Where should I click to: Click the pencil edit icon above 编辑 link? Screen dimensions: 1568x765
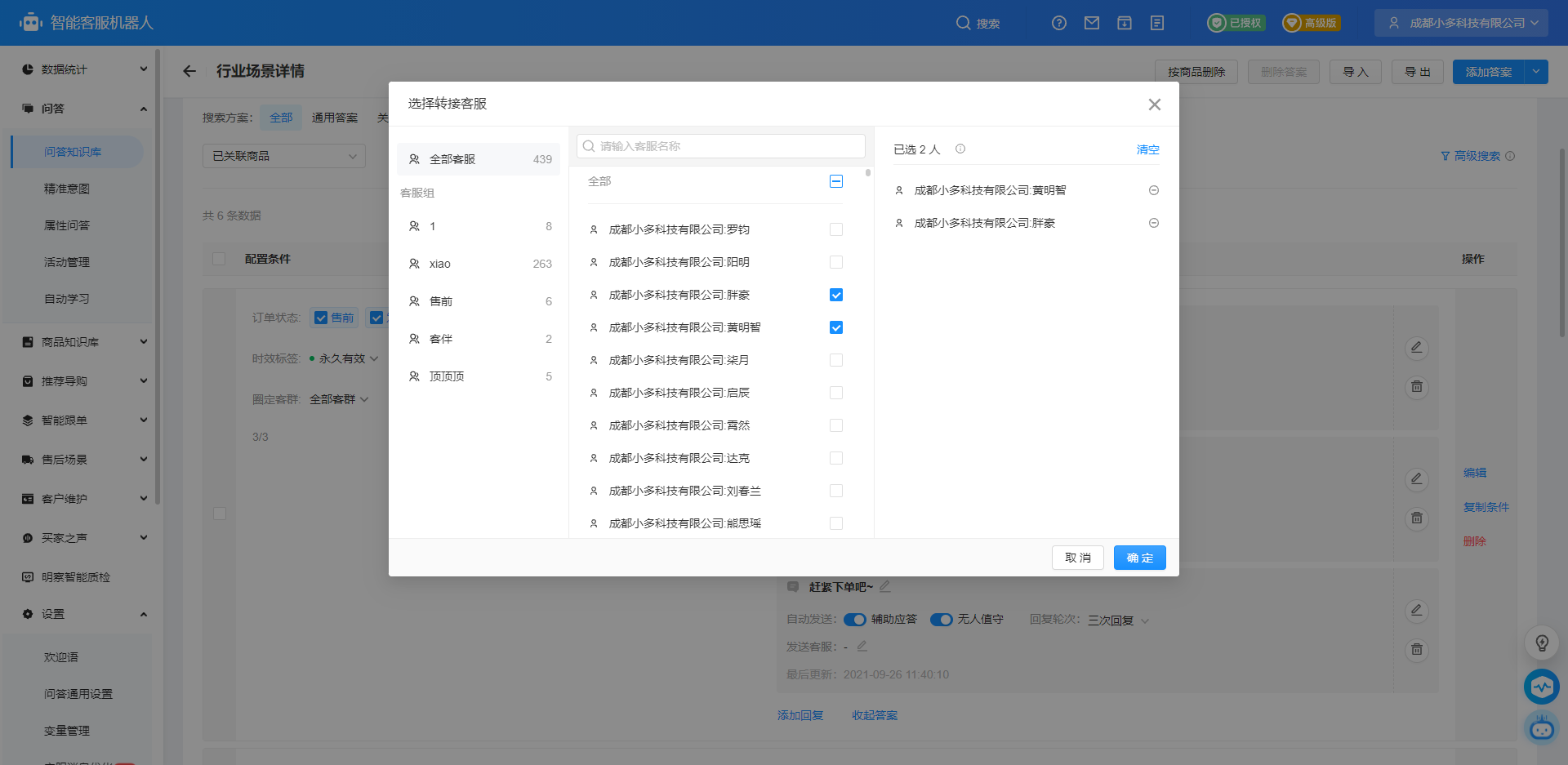(x=1417, y=478)
